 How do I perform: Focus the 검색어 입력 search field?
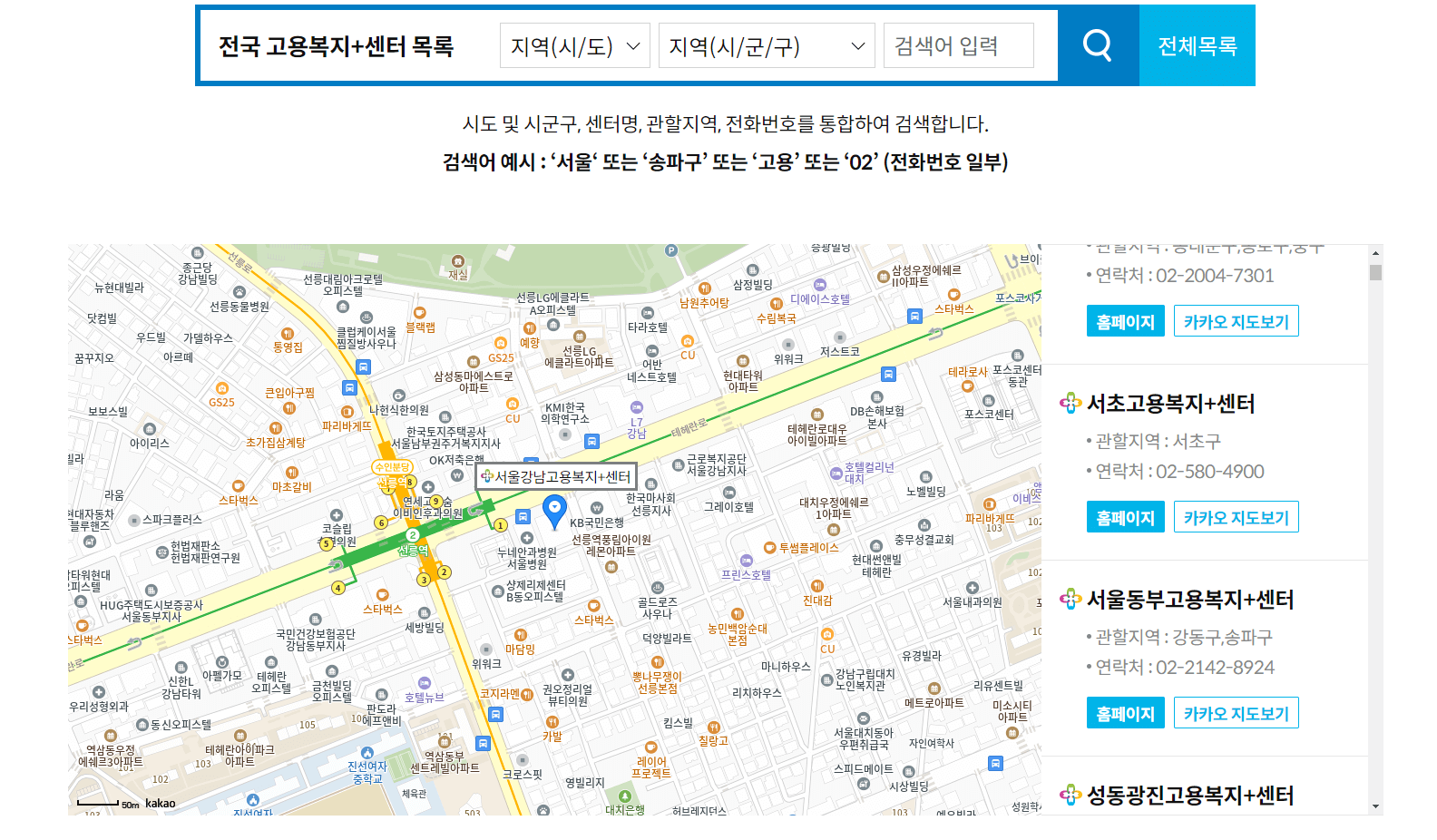(x=959, y=45)
